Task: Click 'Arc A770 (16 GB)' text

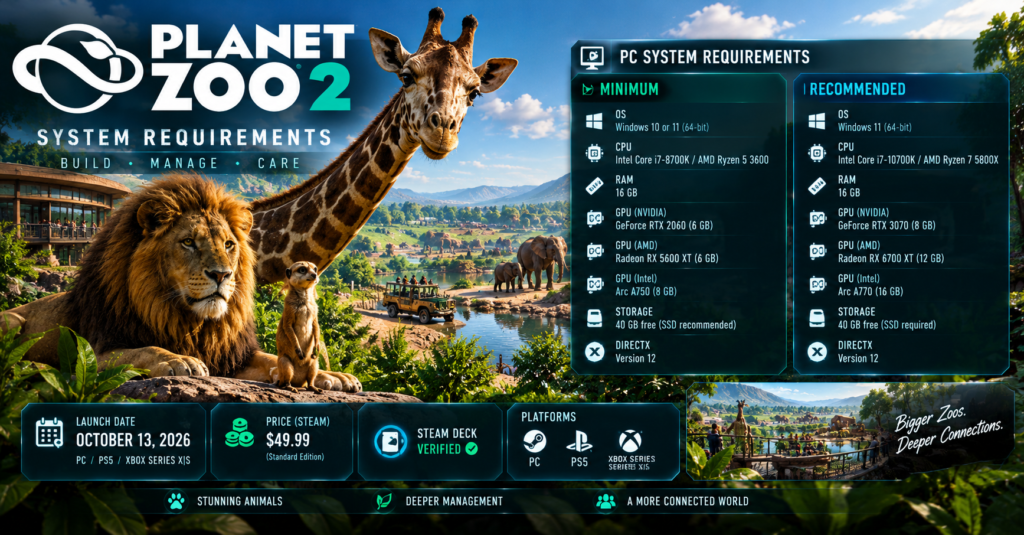Action: coord(871,291)
